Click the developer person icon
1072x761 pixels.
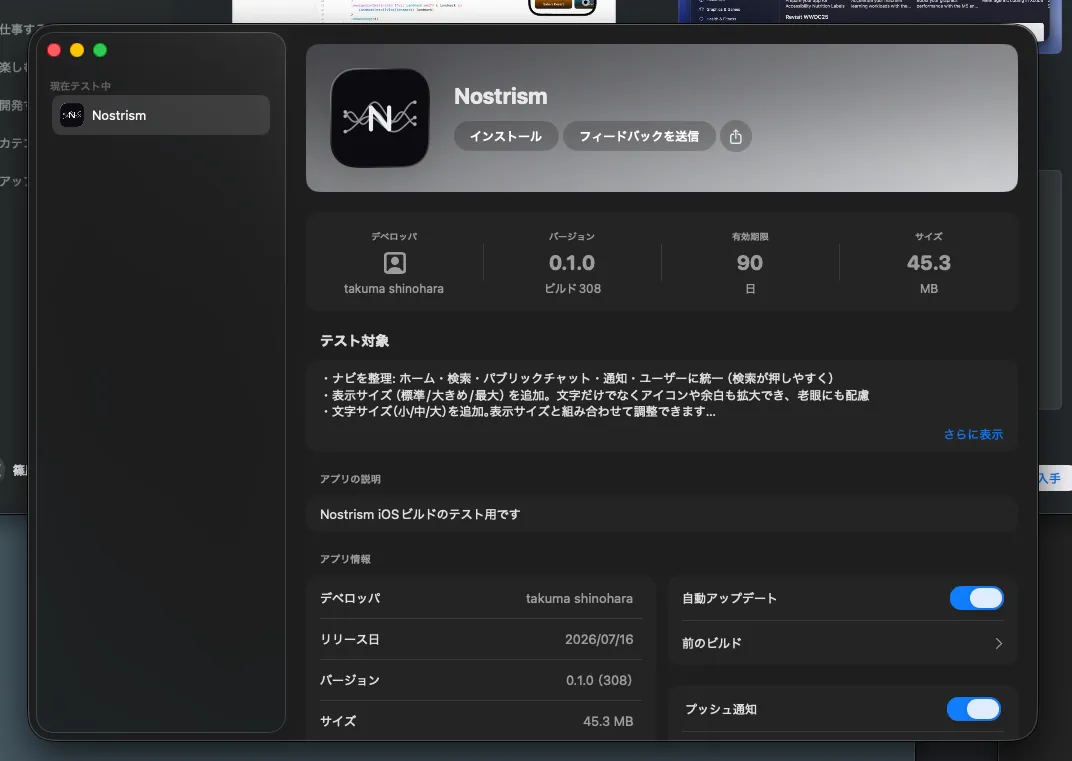[x=394, y=263]
